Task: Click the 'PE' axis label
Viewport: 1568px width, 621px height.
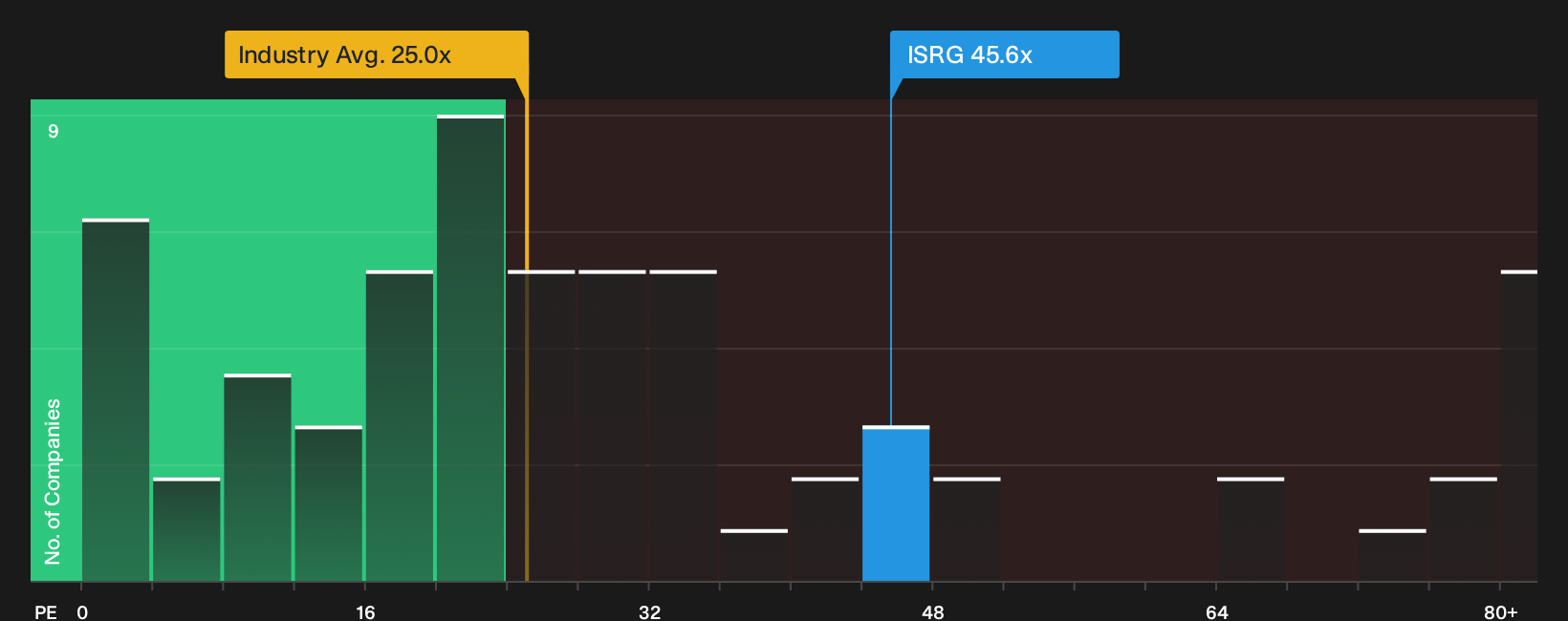Action: tap(46, 611)
